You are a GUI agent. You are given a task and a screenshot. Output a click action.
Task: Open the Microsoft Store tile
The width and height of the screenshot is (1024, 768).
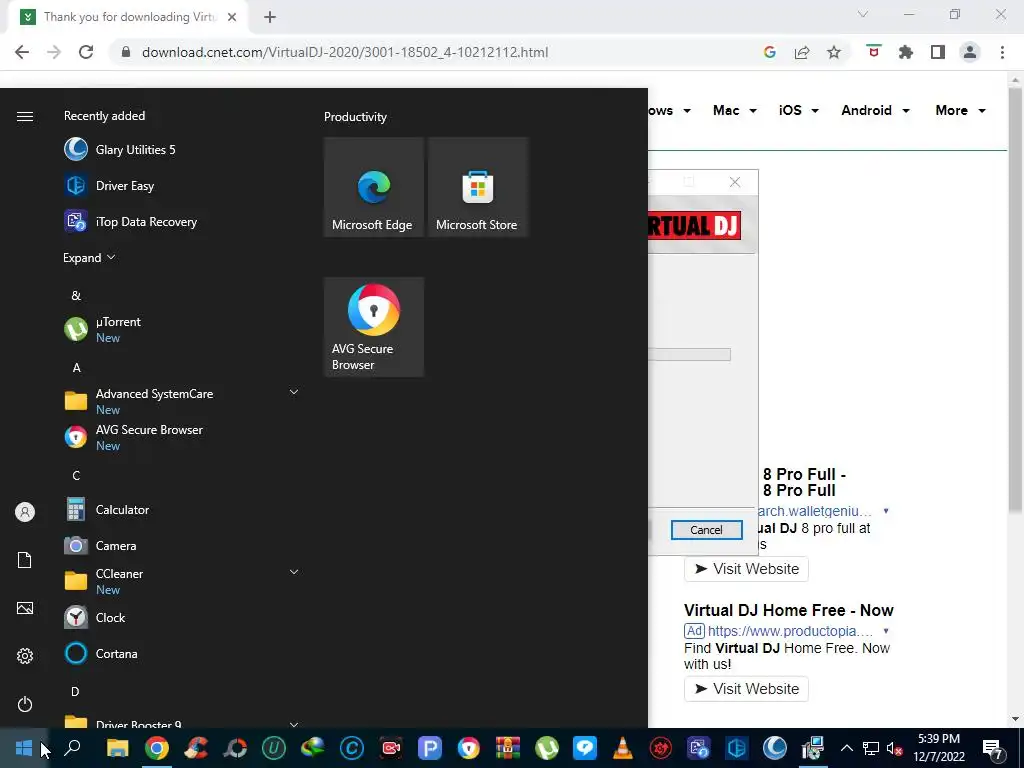point(478,187)
